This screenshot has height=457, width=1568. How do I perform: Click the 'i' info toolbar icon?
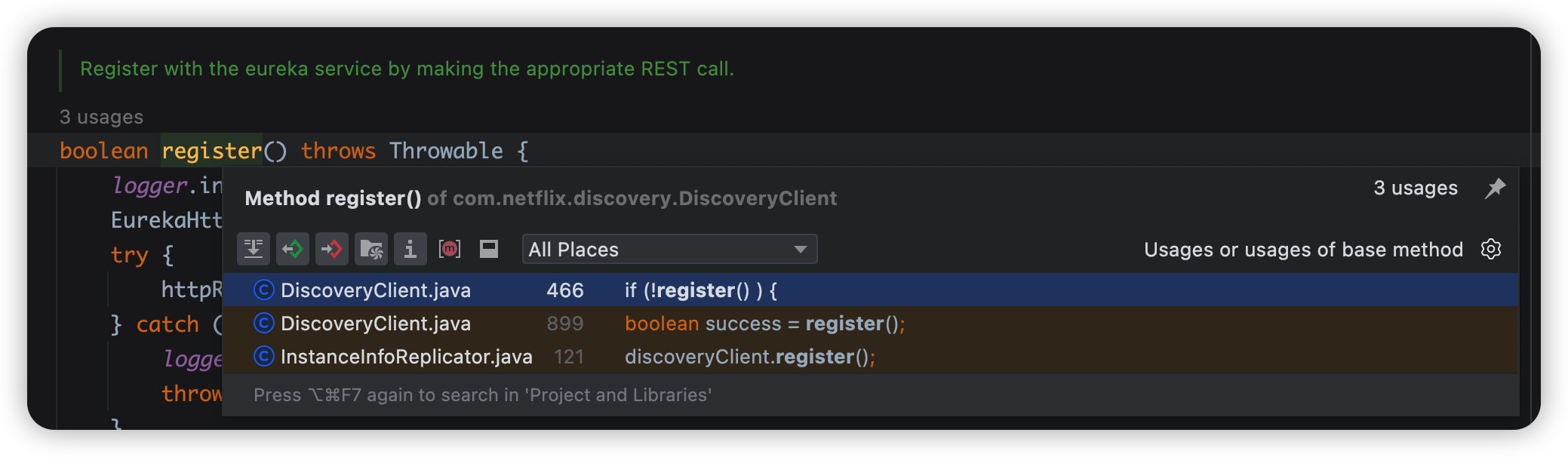click(x=410, y=249)
